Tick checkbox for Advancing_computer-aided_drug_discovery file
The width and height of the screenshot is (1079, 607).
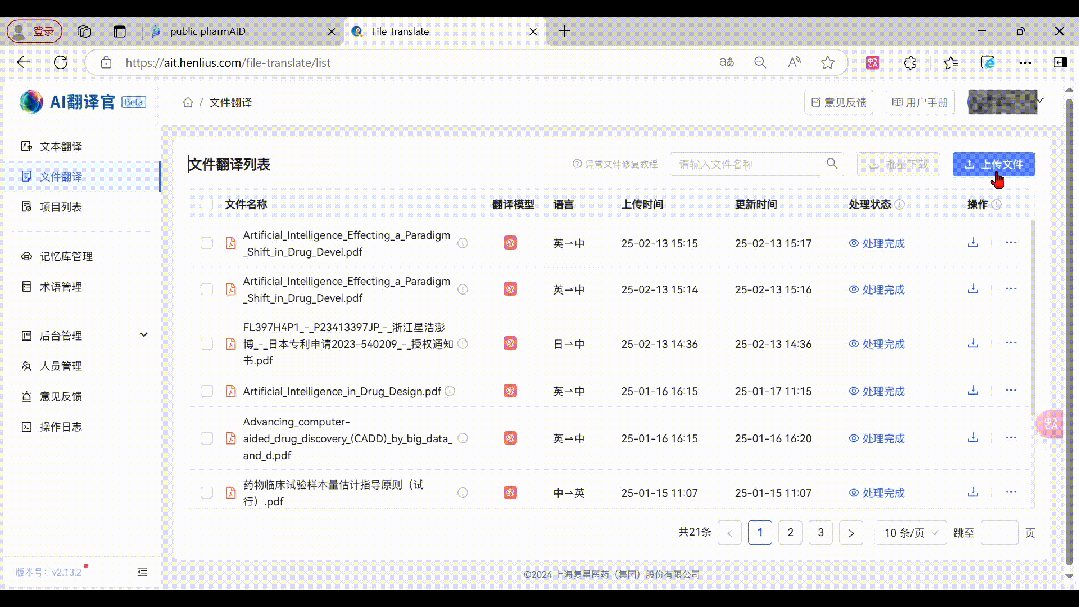(x=207, y=438)
